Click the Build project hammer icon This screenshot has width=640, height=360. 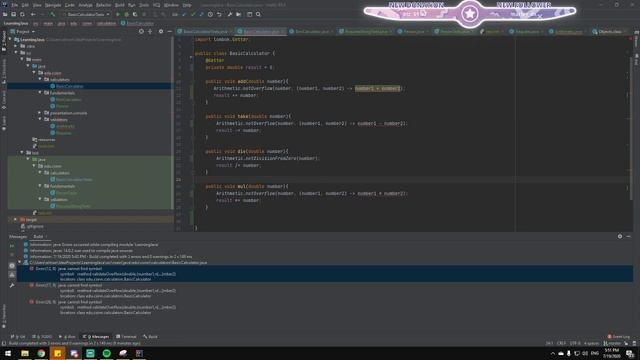(52, 14)
